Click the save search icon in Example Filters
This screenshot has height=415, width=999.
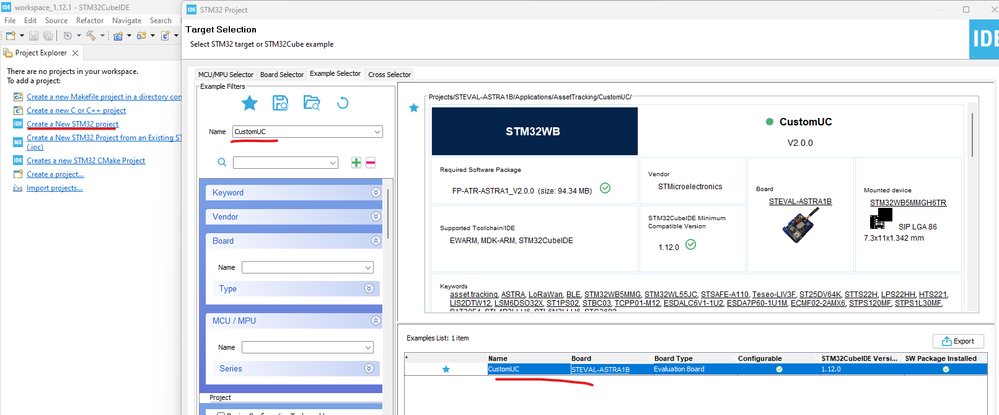(x=280, y=103)
